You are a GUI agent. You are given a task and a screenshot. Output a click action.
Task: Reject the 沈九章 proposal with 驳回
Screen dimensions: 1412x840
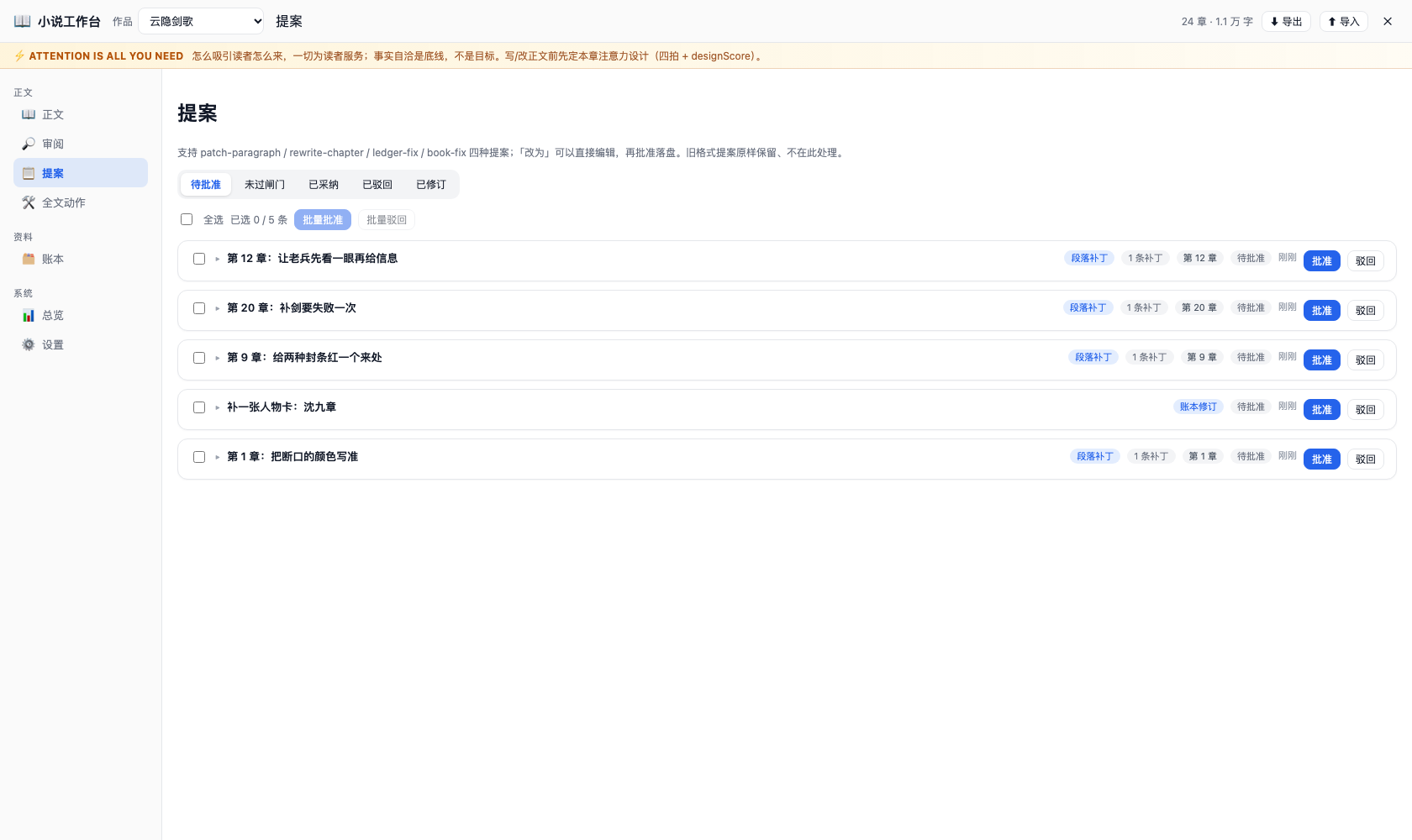[1366, 410]
